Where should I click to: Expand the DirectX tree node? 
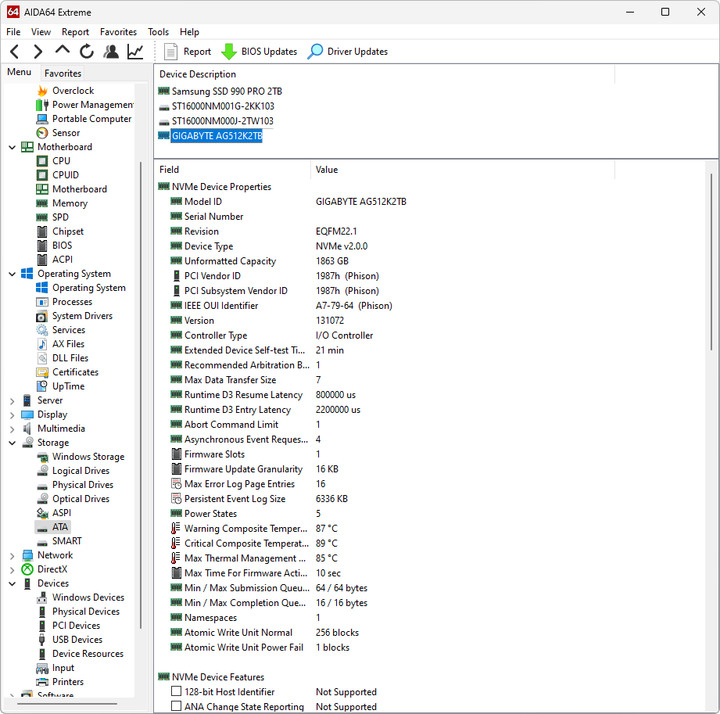[x=12, y=570]
